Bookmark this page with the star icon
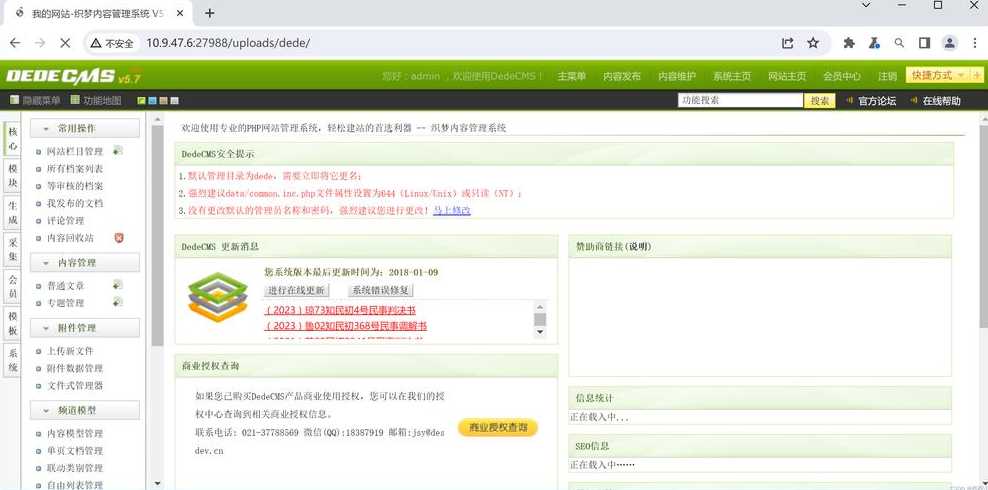 (x=813, y=43)
